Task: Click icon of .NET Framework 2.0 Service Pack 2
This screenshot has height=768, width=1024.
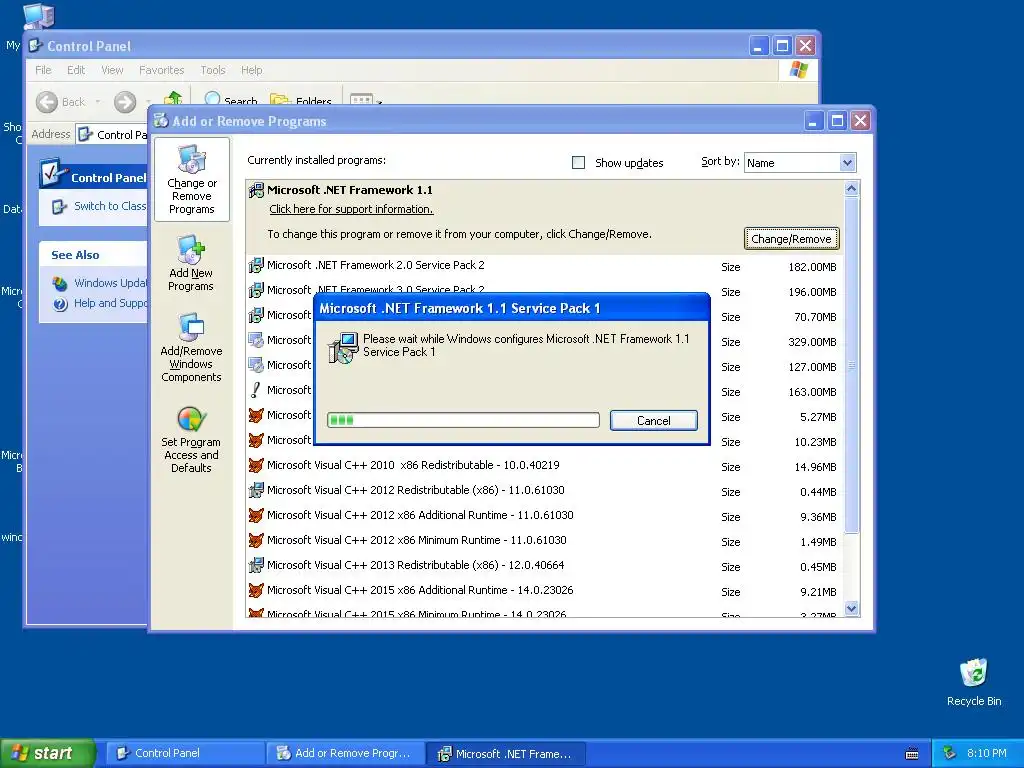Action: (257, 265)
